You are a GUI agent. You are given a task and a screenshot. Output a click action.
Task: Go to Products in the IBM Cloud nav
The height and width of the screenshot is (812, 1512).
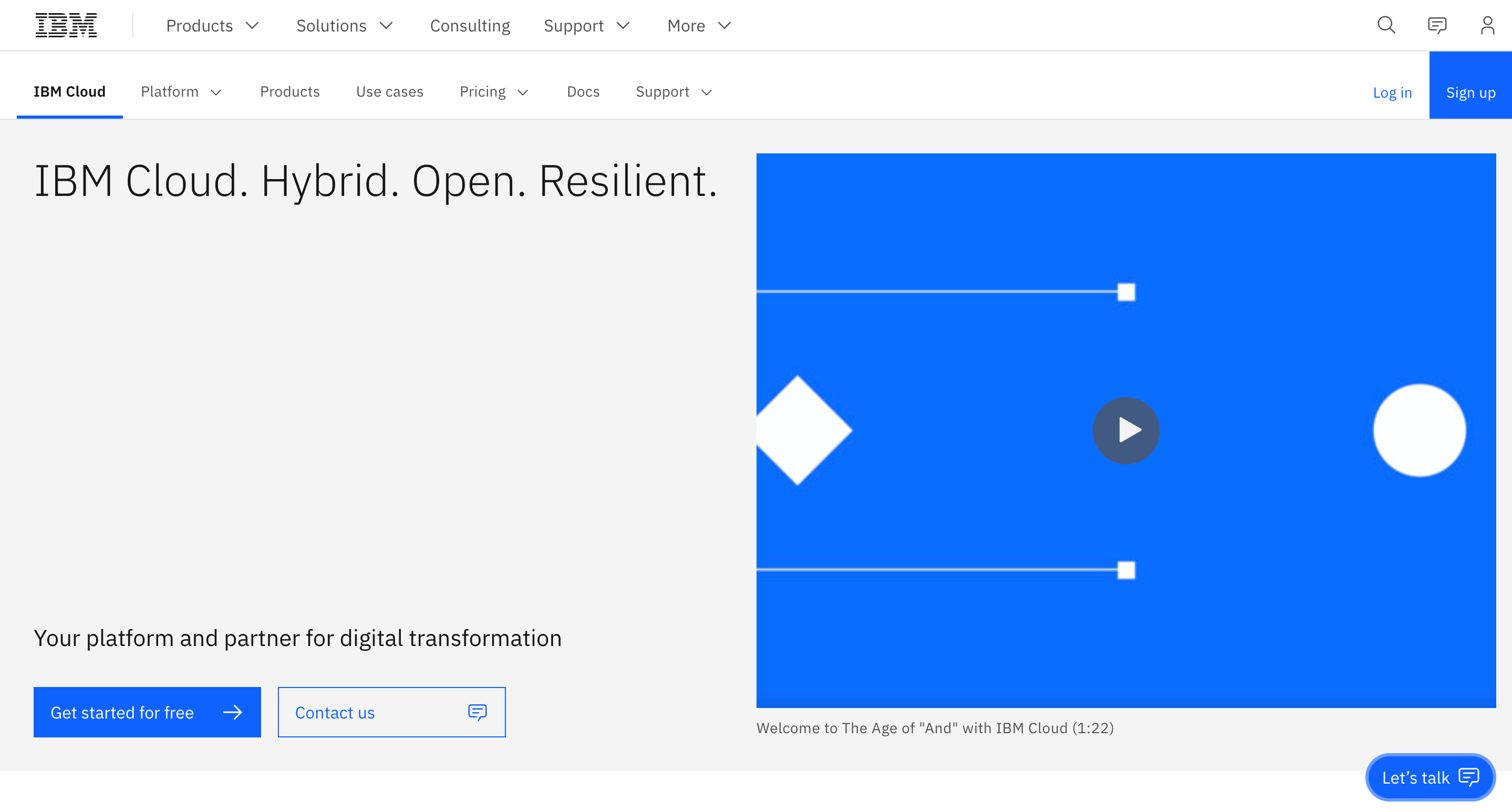[x=290, y=91]
